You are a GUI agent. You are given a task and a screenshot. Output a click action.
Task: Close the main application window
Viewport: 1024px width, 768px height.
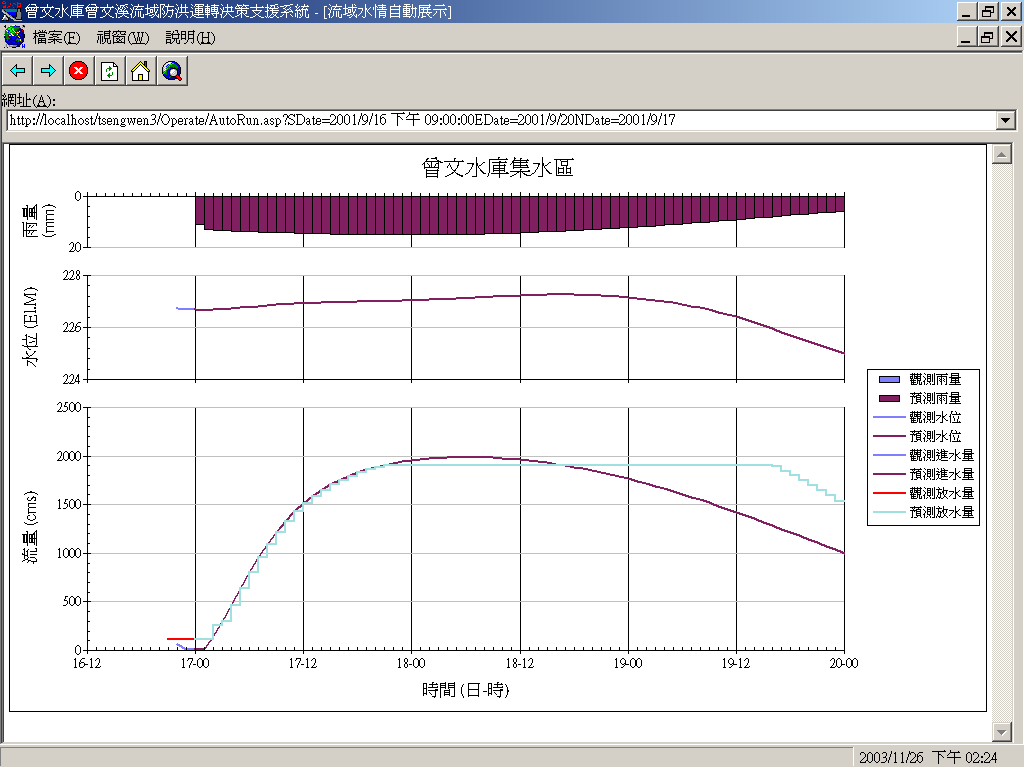coord(1011,11)
